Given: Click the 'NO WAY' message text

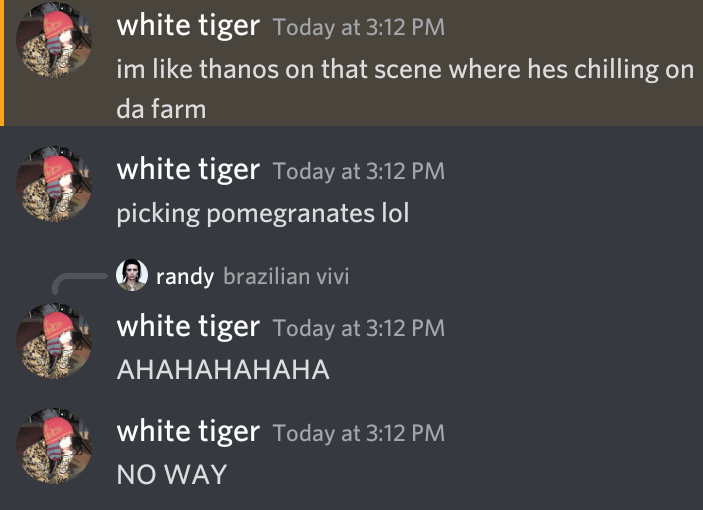Looking at the screenshot, I should click(172, 475).
